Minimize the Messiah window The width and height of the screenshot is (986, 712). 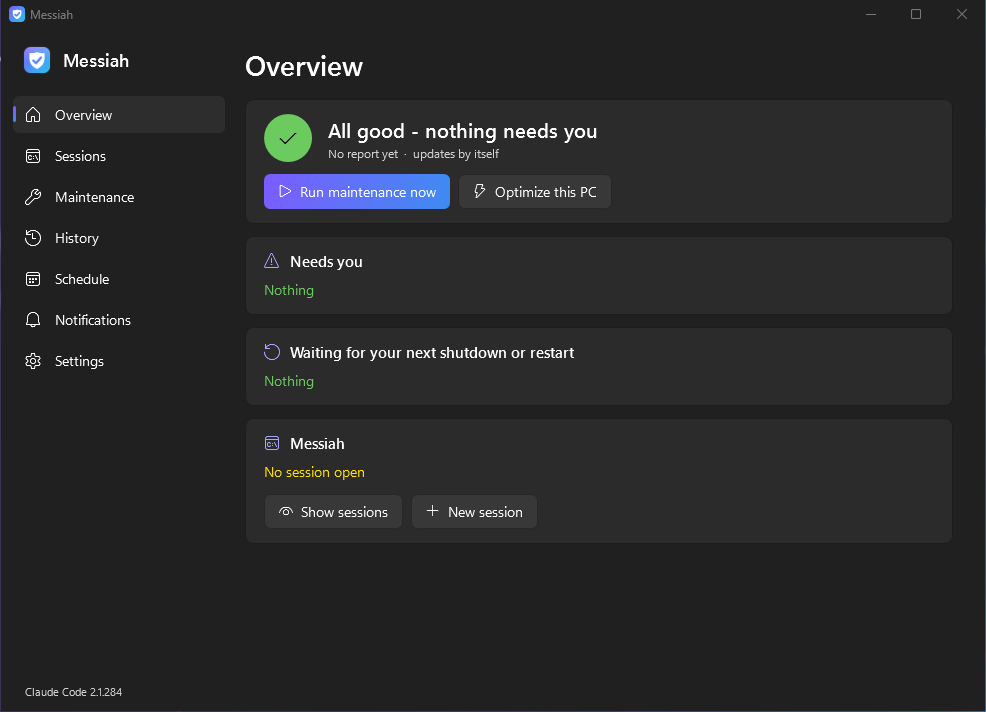click(x=871, y=14)
